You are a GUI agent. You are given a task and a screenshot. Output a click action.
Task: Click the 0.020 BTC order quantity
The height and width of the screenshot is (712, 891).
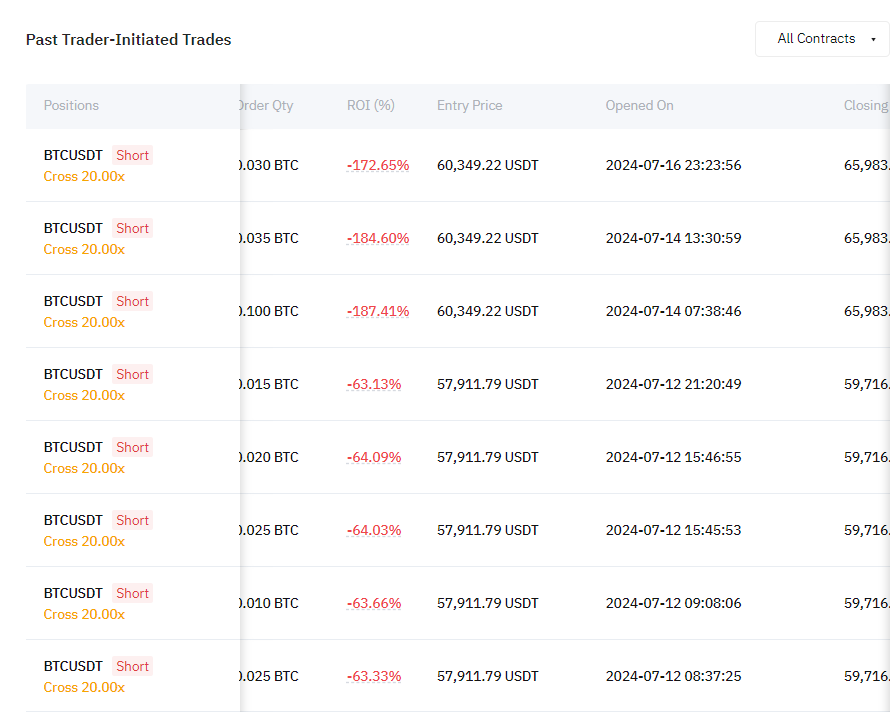pos(269,457)
